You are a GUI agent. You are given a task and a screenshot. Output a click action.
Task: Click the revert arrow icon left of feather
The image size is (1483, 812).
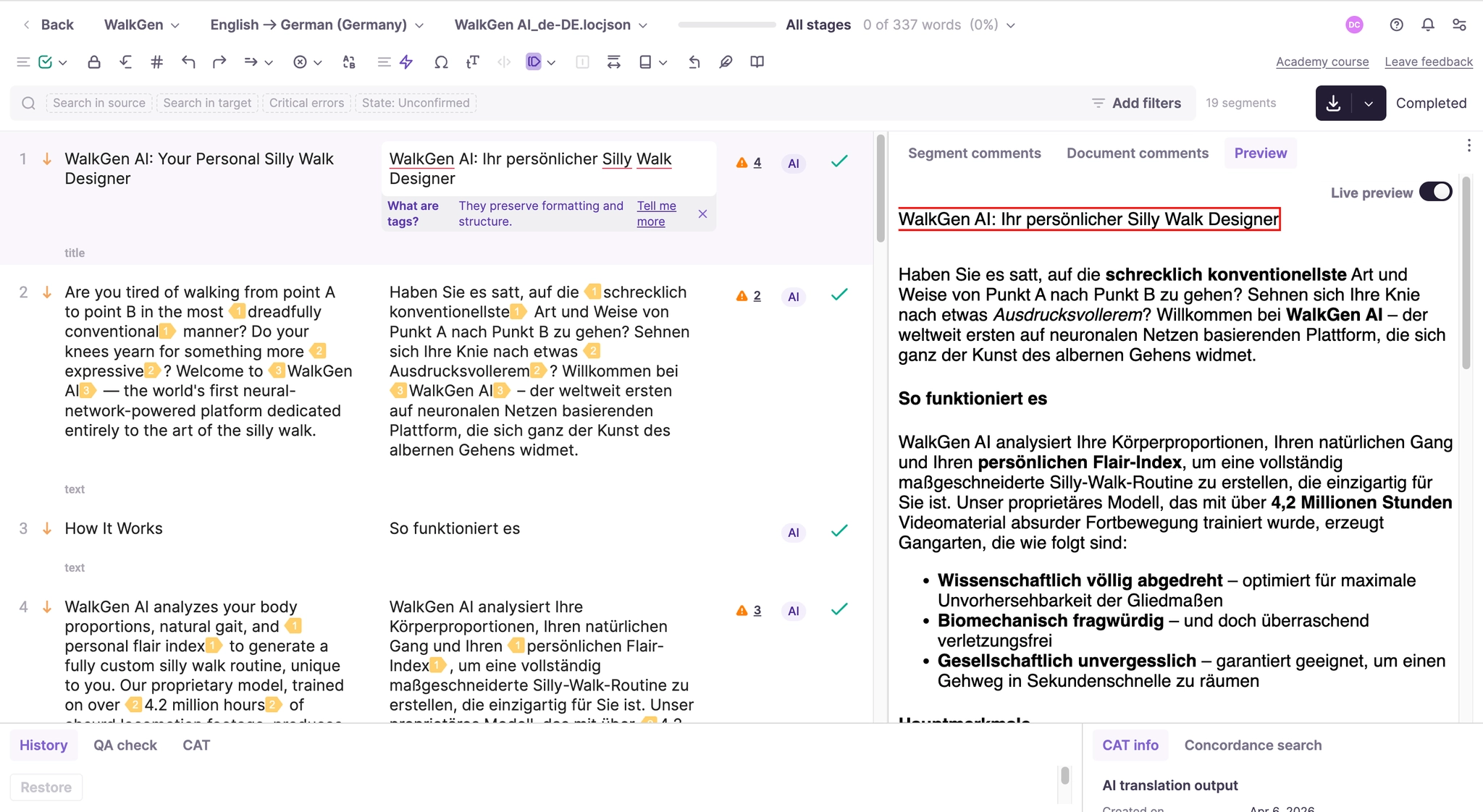click(x=694, y=62)
